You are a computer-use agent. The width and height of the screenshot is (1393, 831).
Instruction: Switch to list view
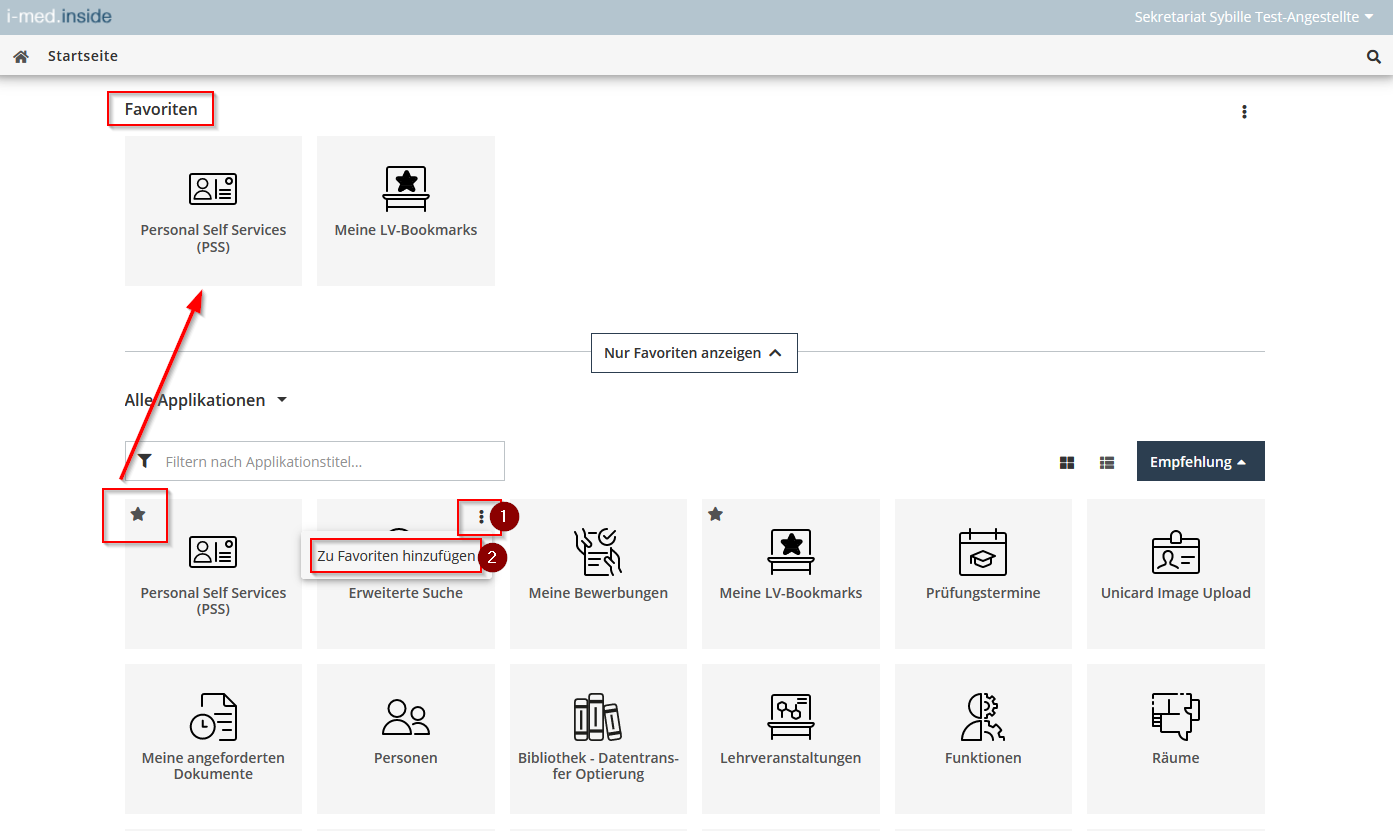(1107, 462)
